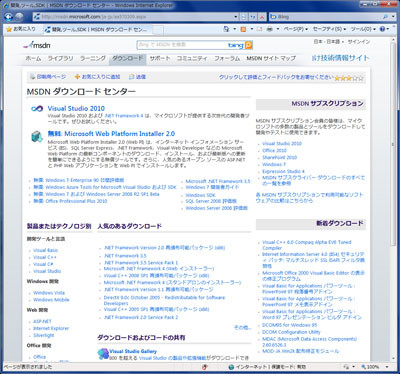Open the Office 2010 subscription link
This screenshot has width=400, height=374.
(275, 151)
